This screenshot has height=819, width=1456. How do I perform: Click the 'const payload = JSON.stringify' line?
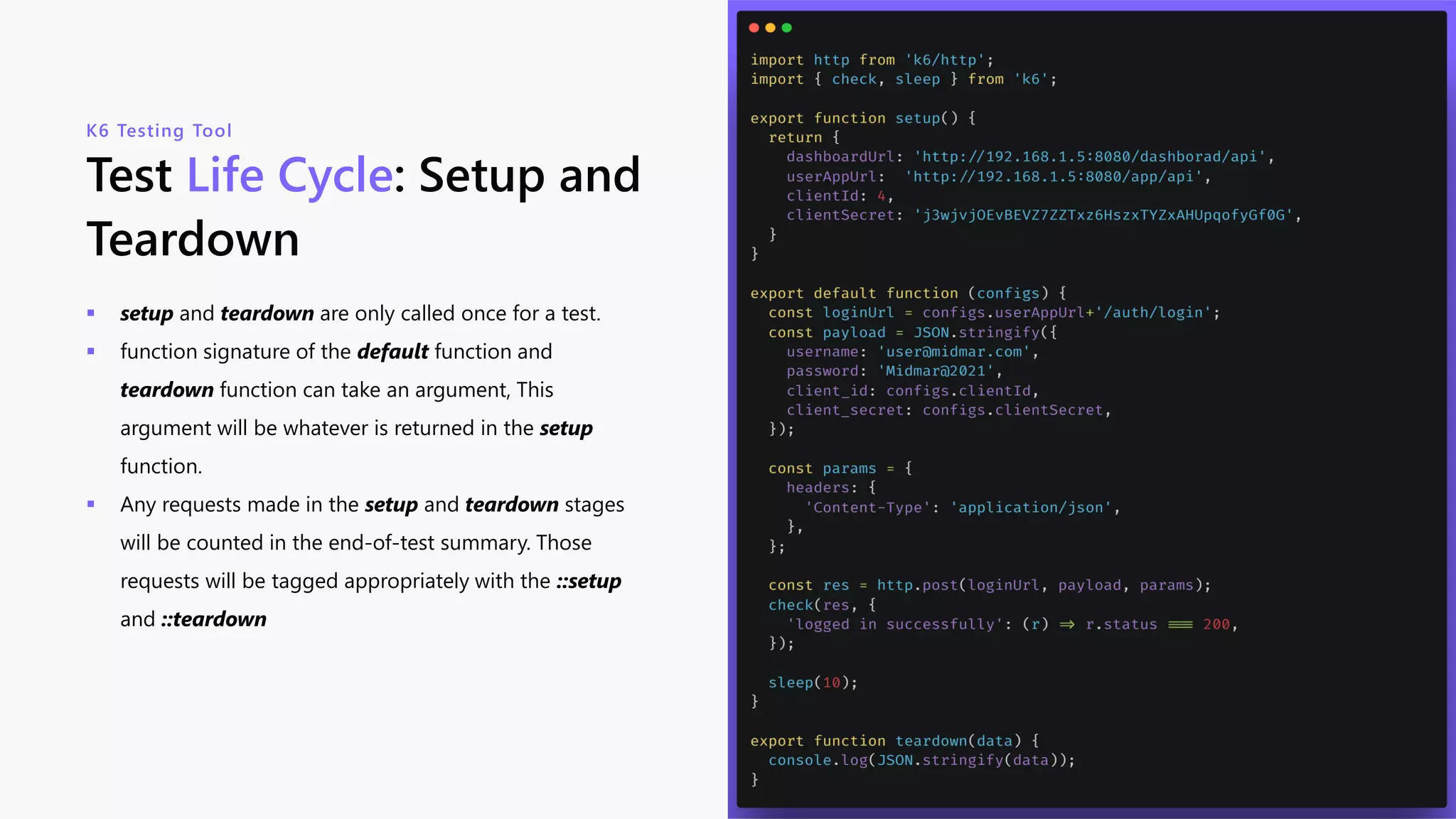pyautogui.click(x=913, y=332)
